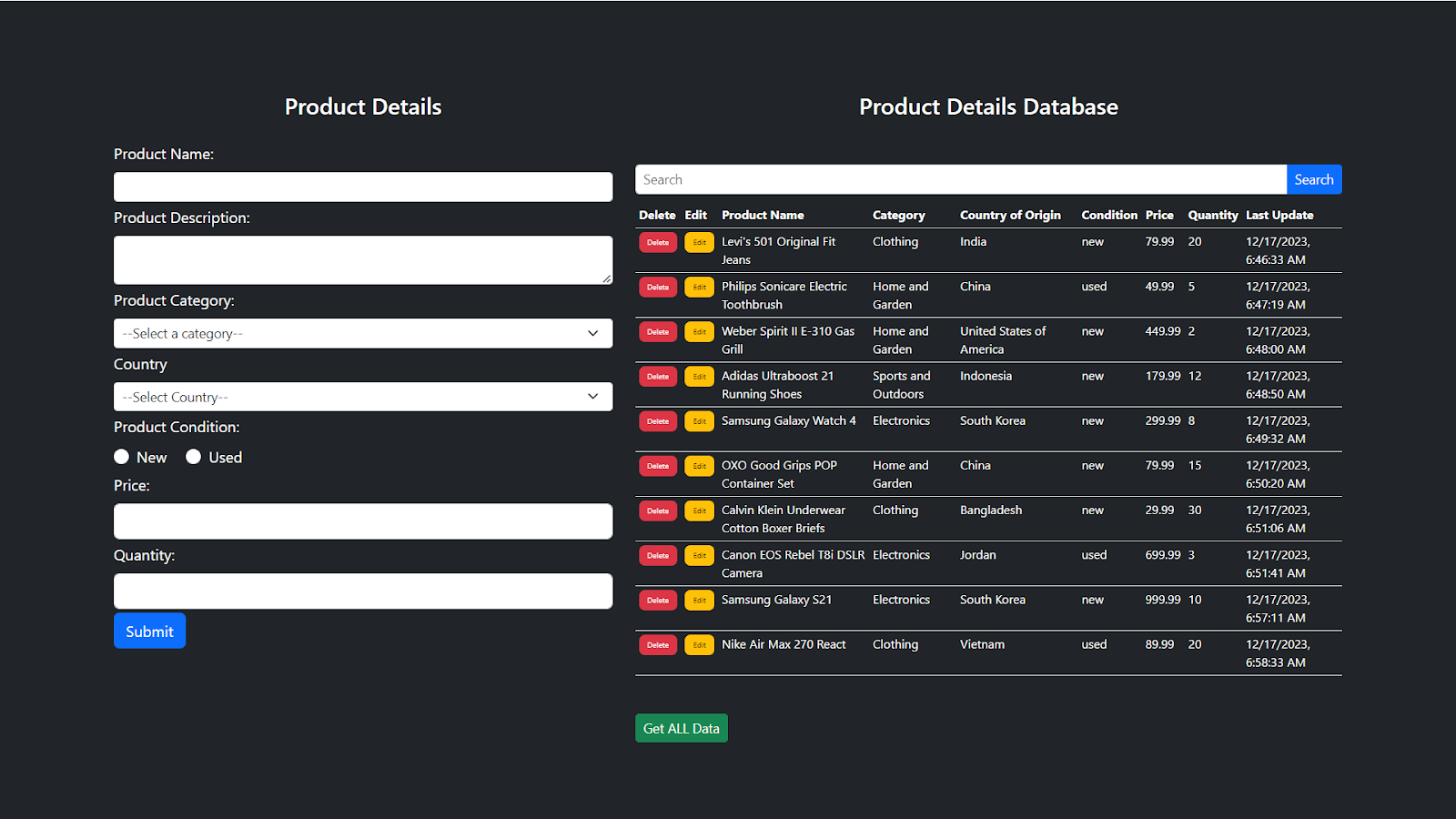This screenshot has width=1456, height=819.
Task: Delete the Levi's 501 Original Fit Jeans row
Action: pyautogui.click(x=658, y=242)
